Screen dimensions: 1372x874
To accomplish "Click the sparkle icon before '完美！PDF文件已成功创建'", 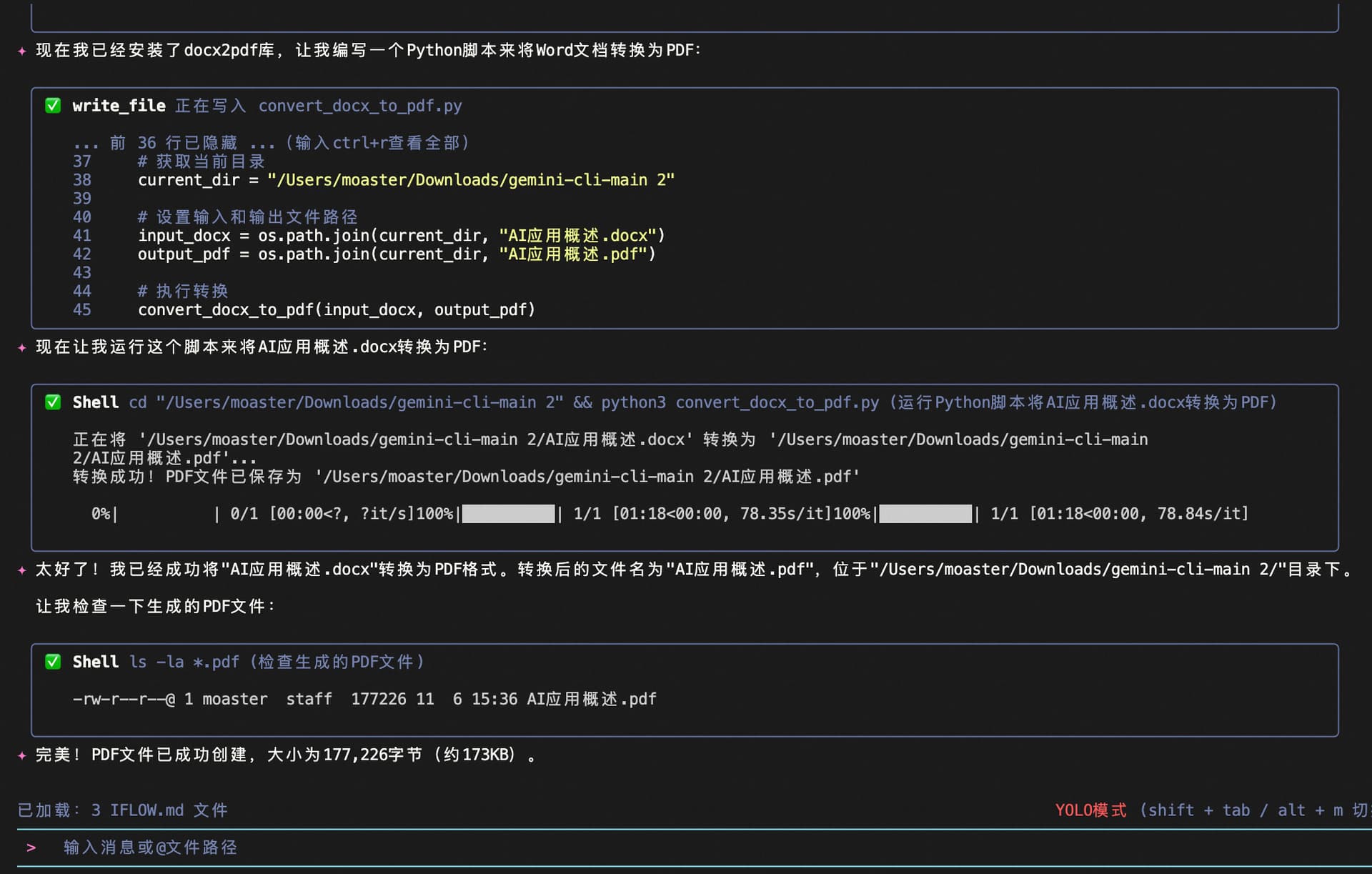I will click(22, 755).
